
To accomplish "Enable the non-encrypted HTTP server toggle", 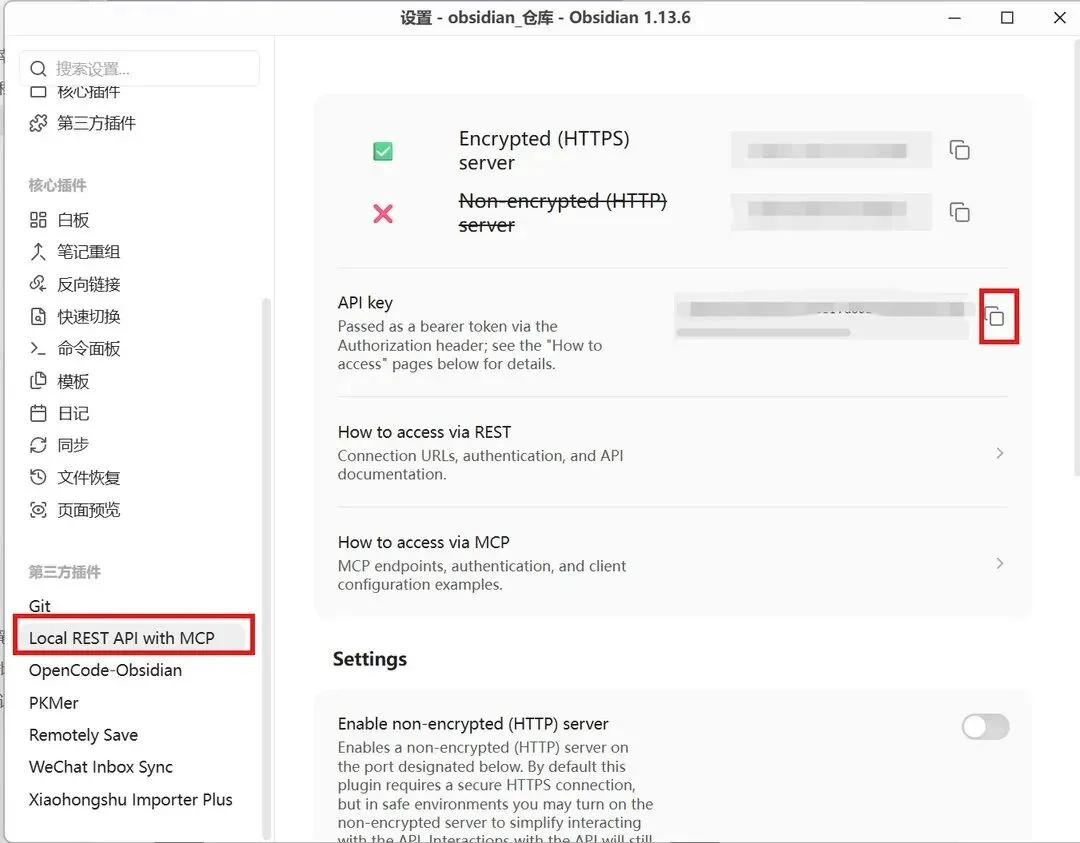I will pos(986,727).
